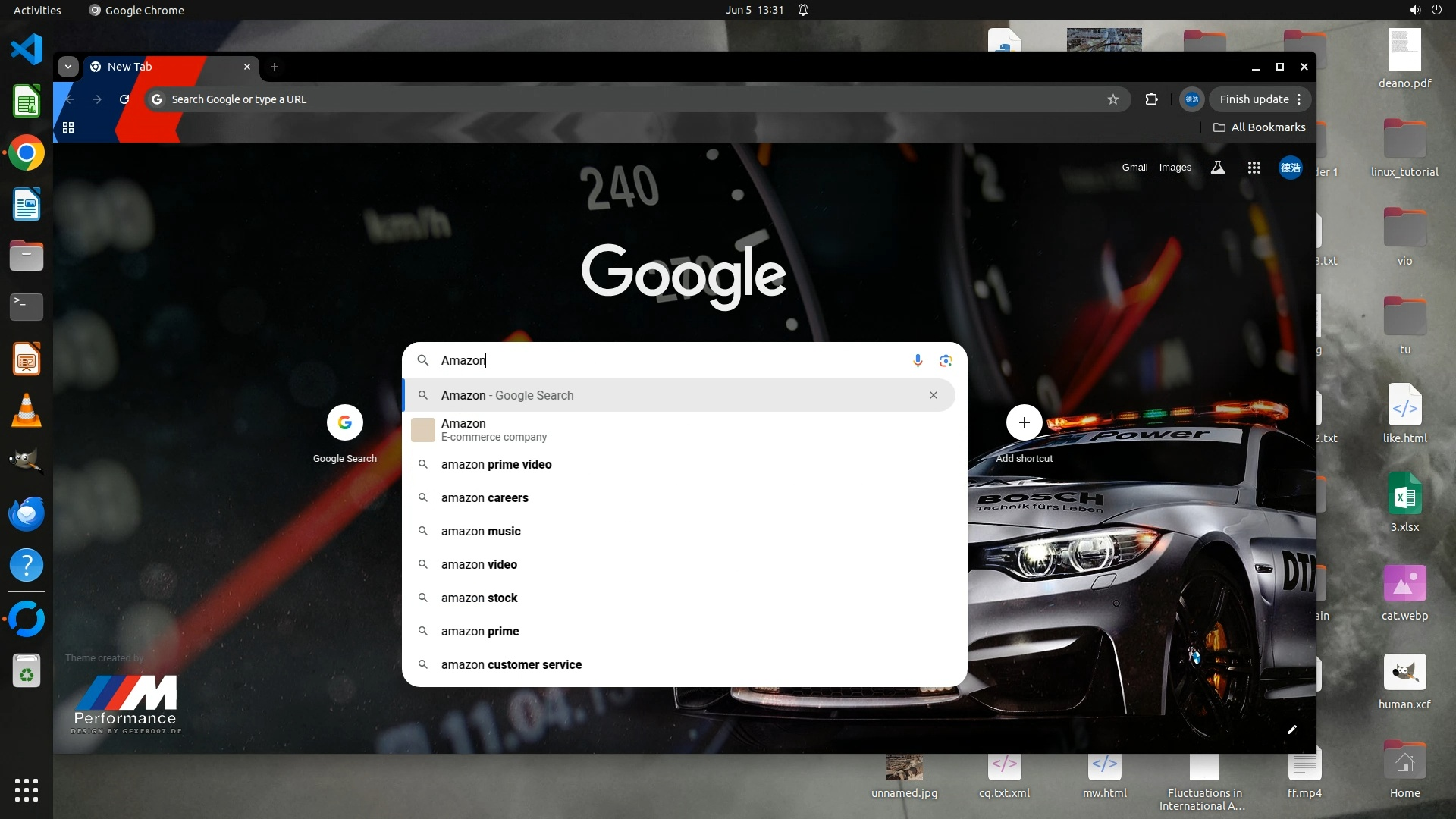The image size is (1456, 819).
Task: Click the Finish update button
Action: (x=1254, y=99)
